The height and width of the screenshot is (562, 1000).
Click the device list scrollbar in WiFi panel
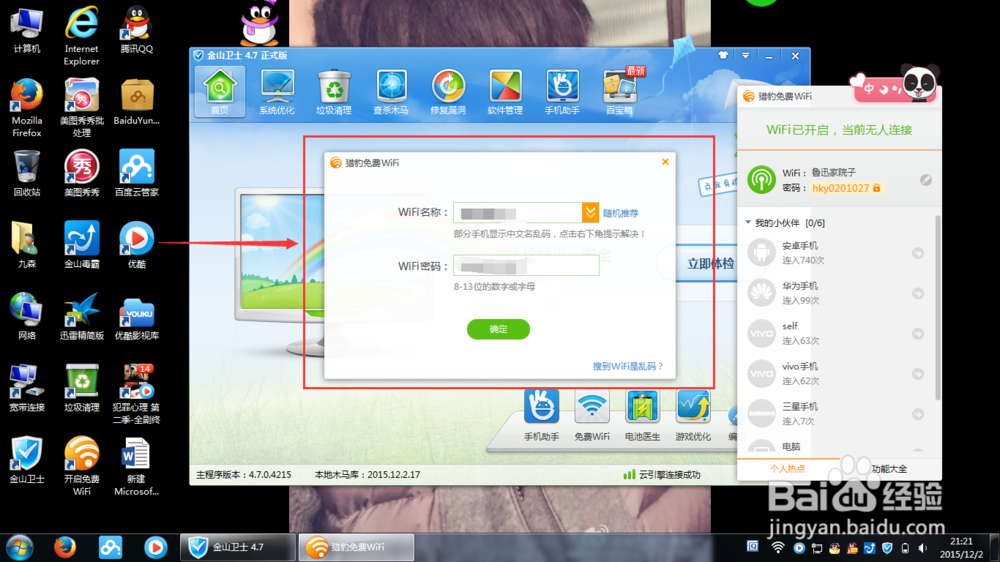point(938,308)
